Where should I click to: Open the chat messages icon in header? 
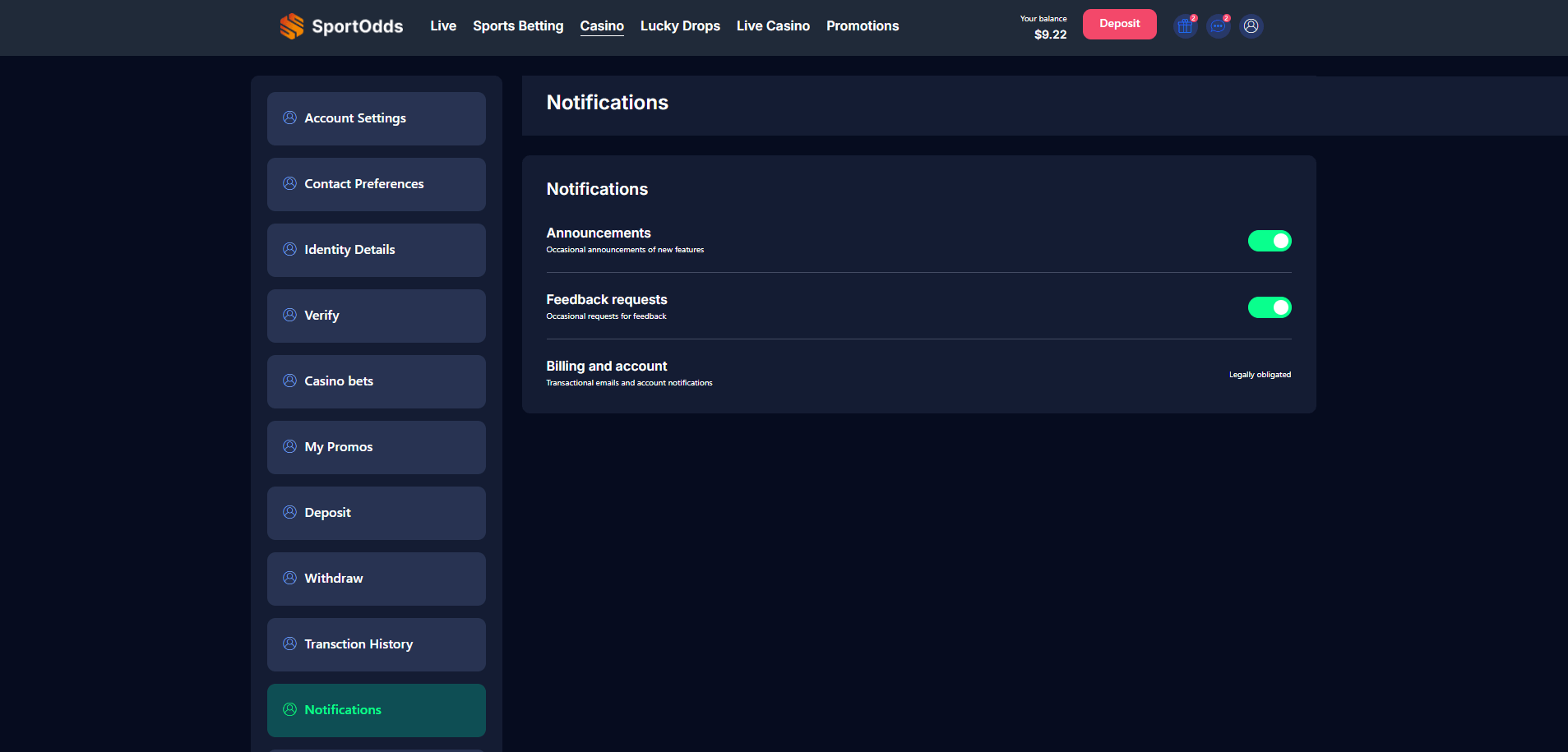click(1218, 26)
